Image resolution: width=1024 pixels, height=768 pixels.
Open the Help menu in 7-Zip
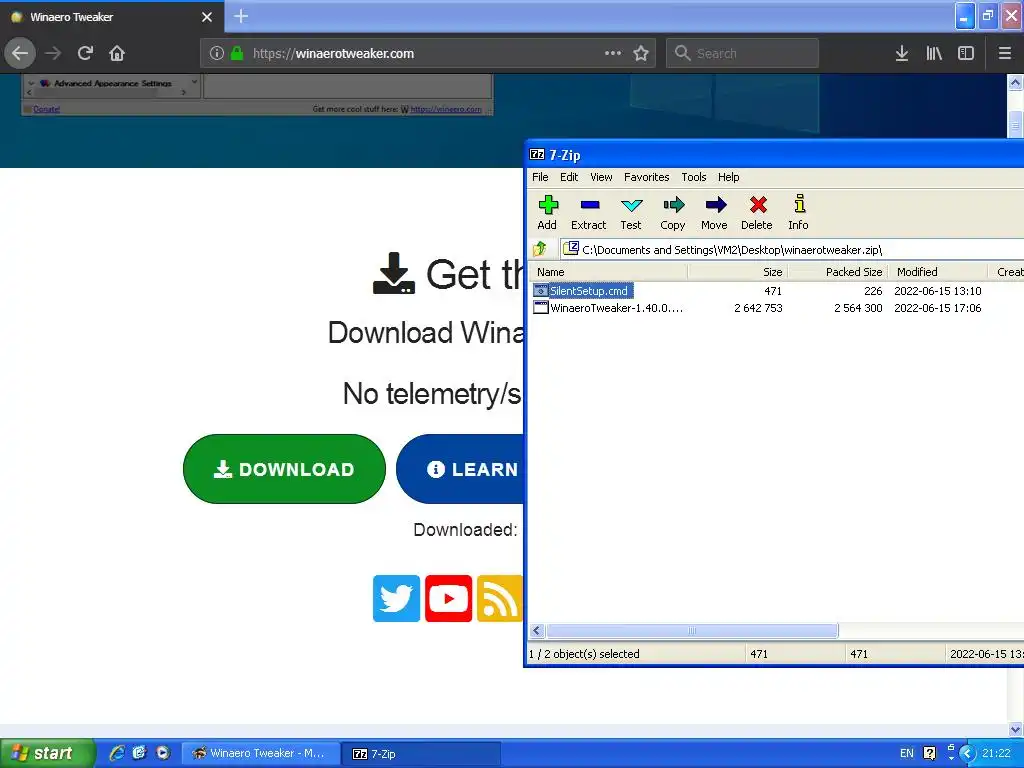coord(728,177)
